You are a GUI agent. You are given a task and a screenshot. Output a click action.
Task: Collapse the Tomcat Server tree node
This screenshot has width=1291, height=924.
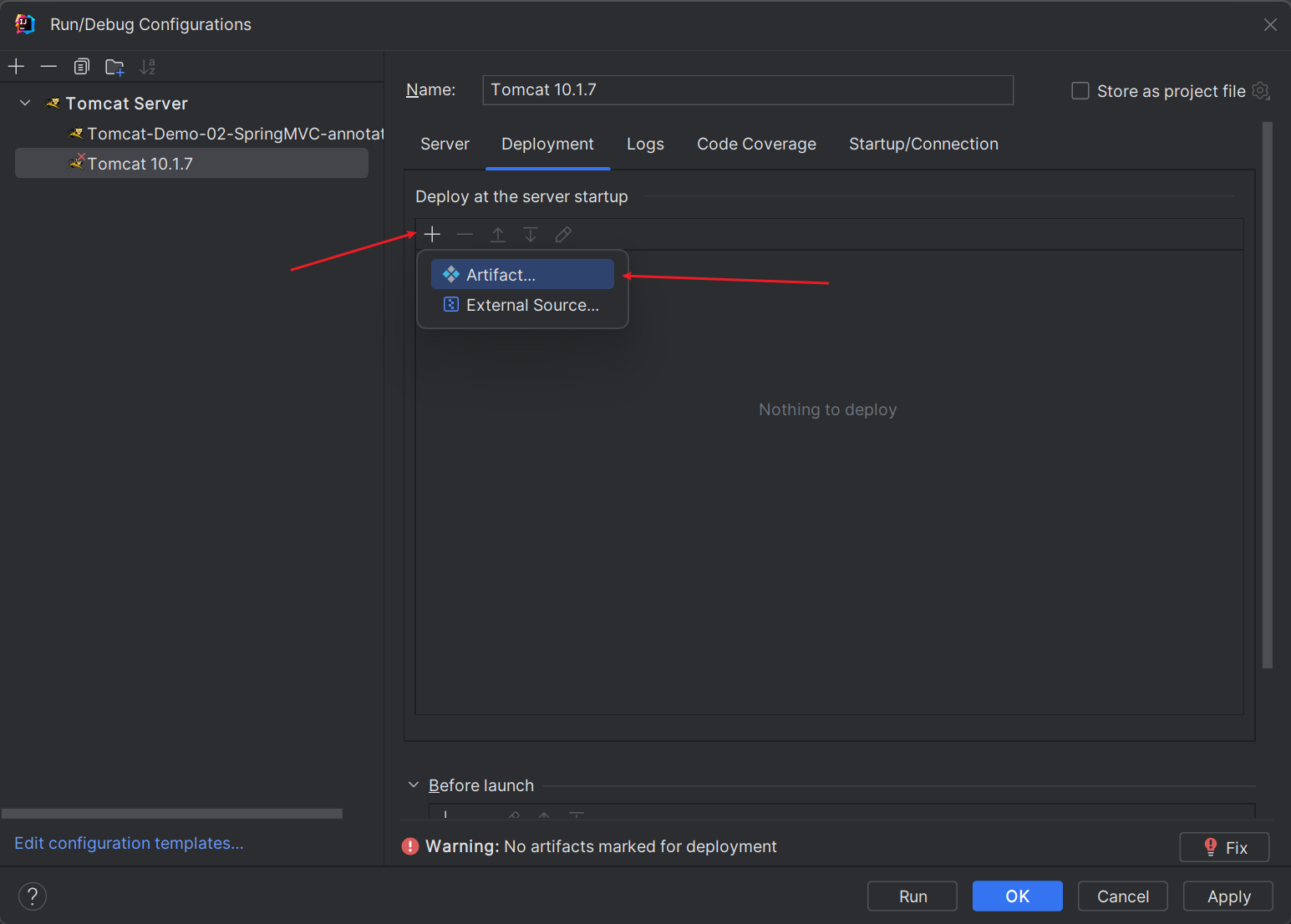point(25,103)
